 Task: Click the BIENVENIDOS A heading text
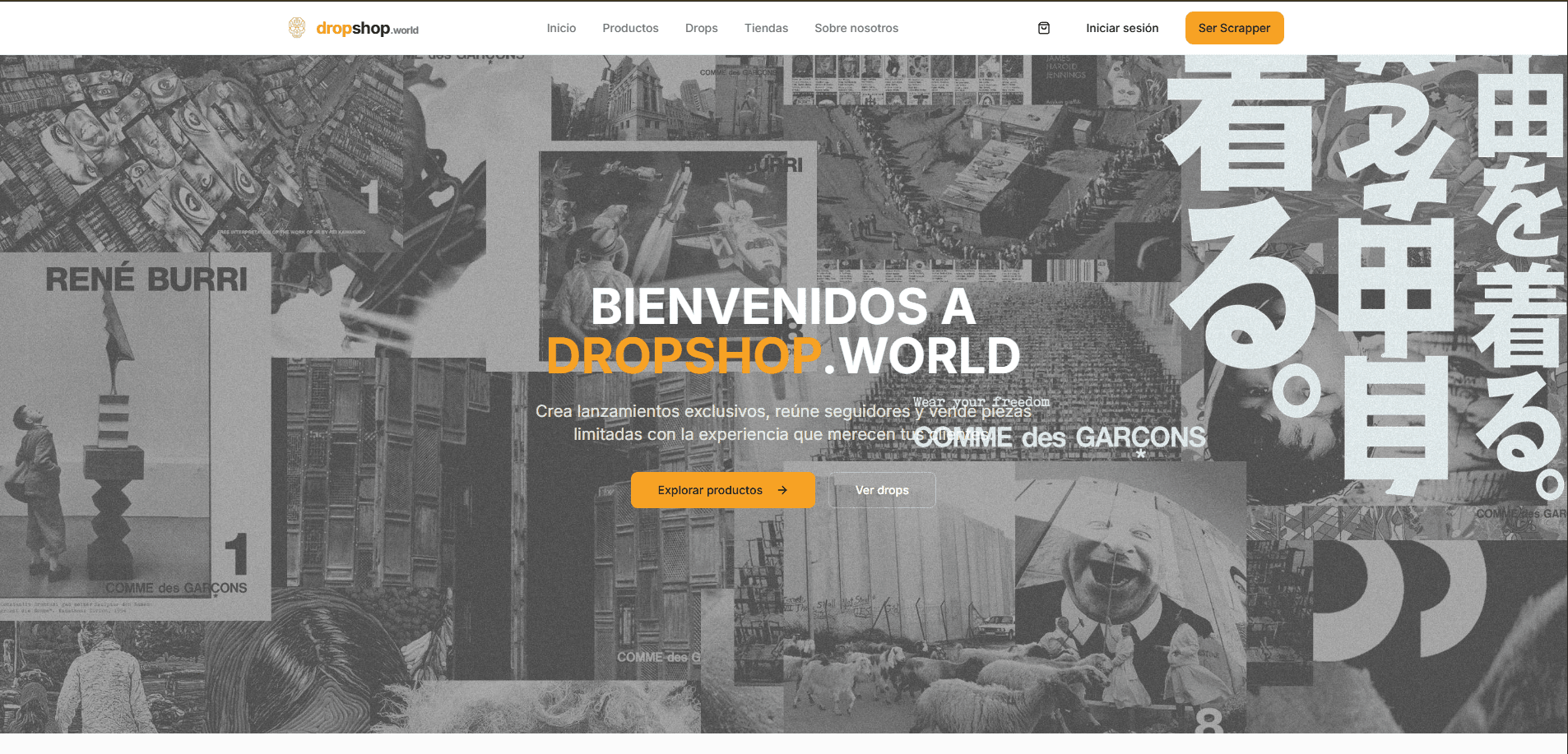click(783, 306)
